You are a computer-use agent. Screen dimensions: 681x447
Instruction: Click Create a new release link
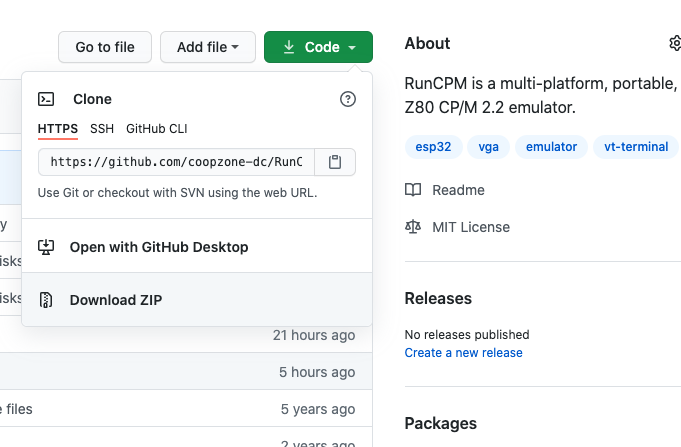(463, 353)
